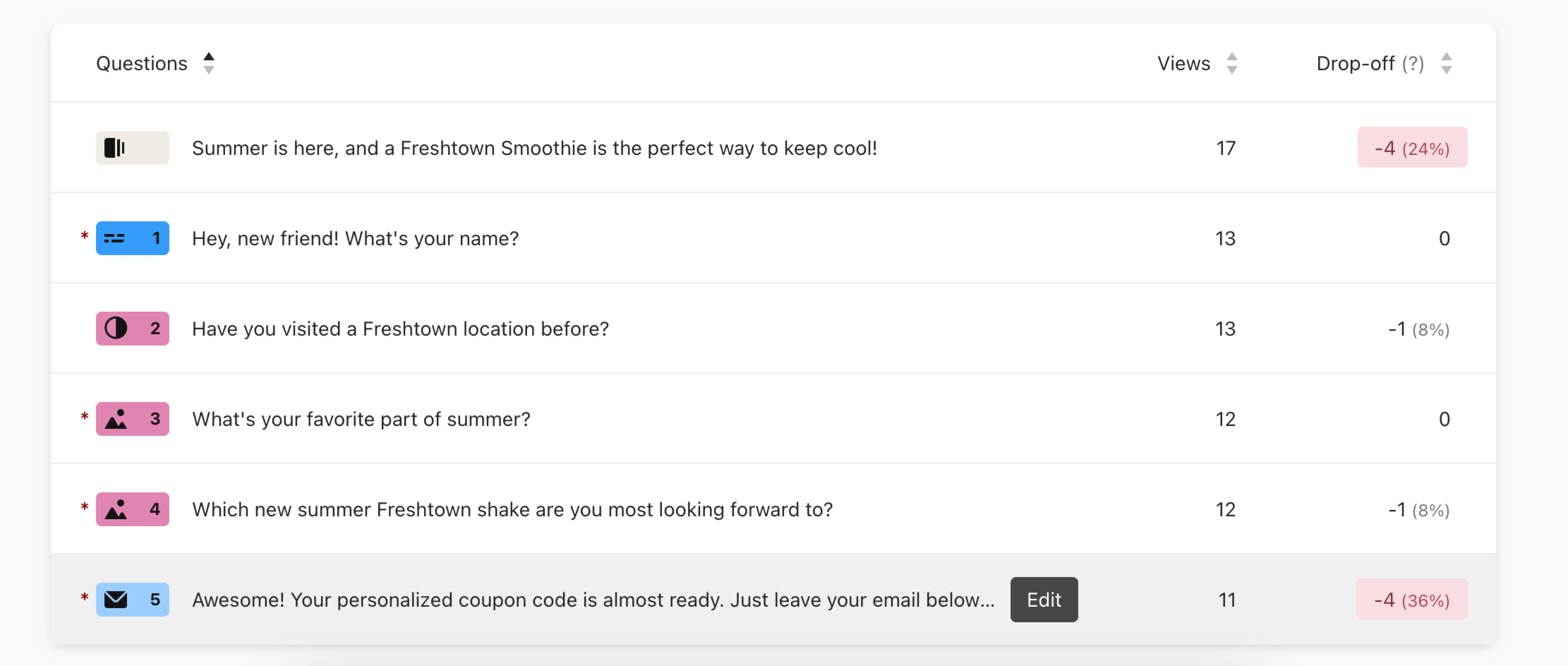Sort the table by Drop-off arrows
The image size is (1568, 666).
(x=1446, y=63)
